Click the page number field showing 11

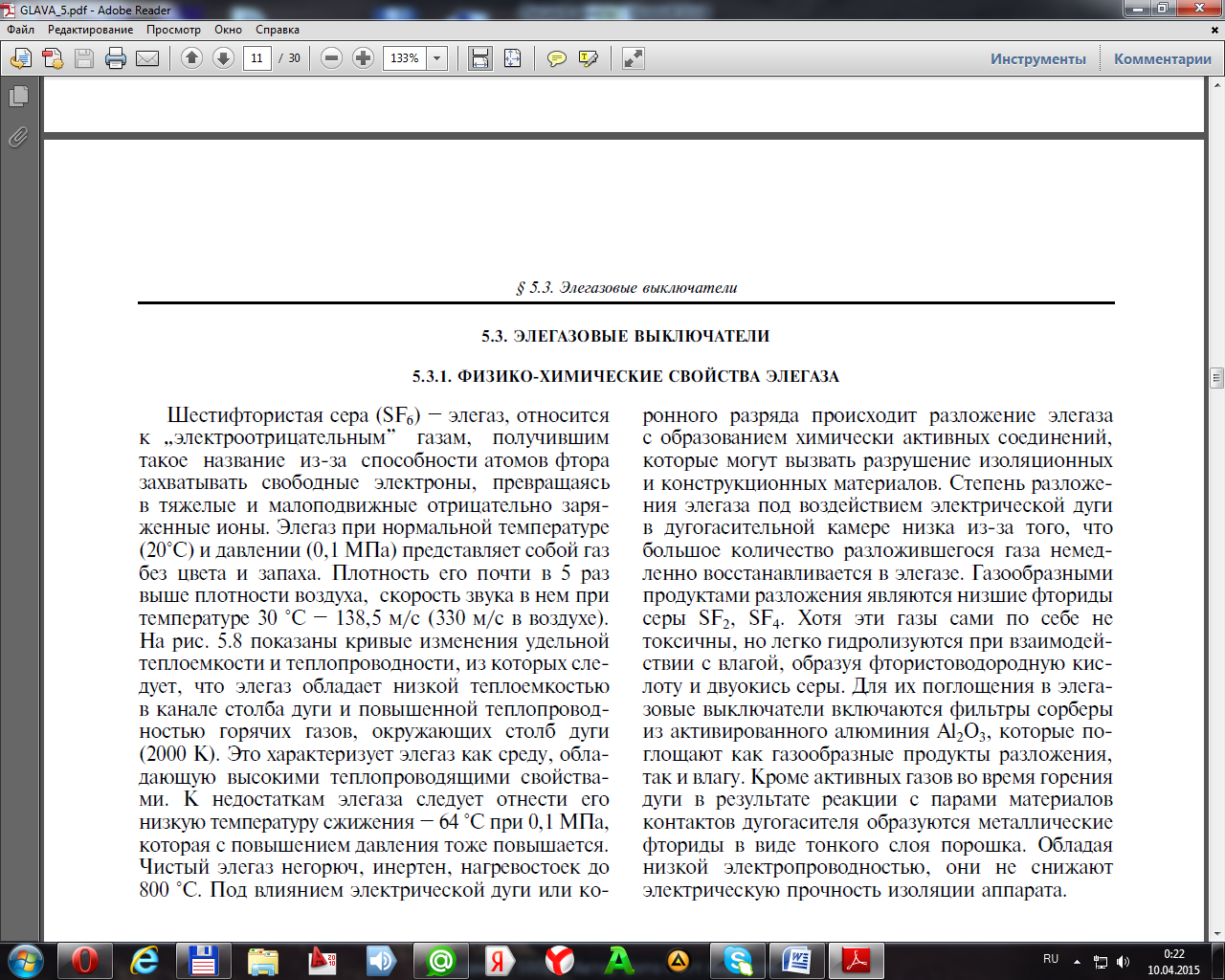(256, 58)
